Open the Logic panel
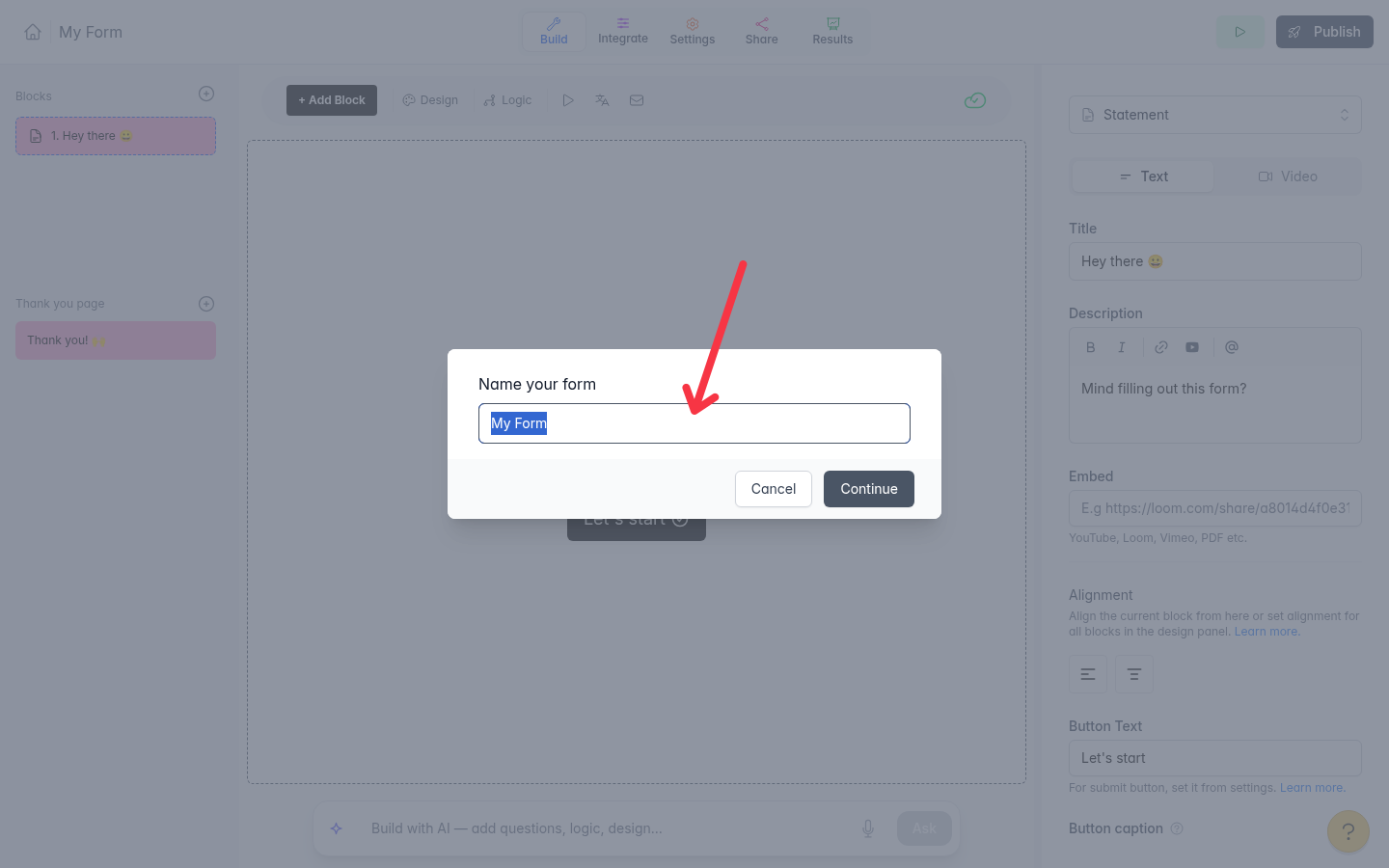Image resolution: width=1389 pixels, height=868 pixels. (507, 100)
